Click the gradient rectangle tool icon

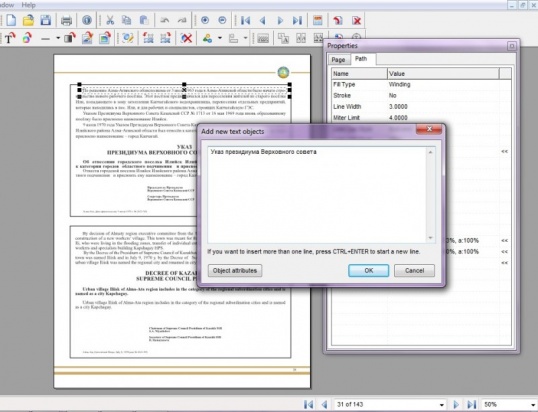[70, 38]
